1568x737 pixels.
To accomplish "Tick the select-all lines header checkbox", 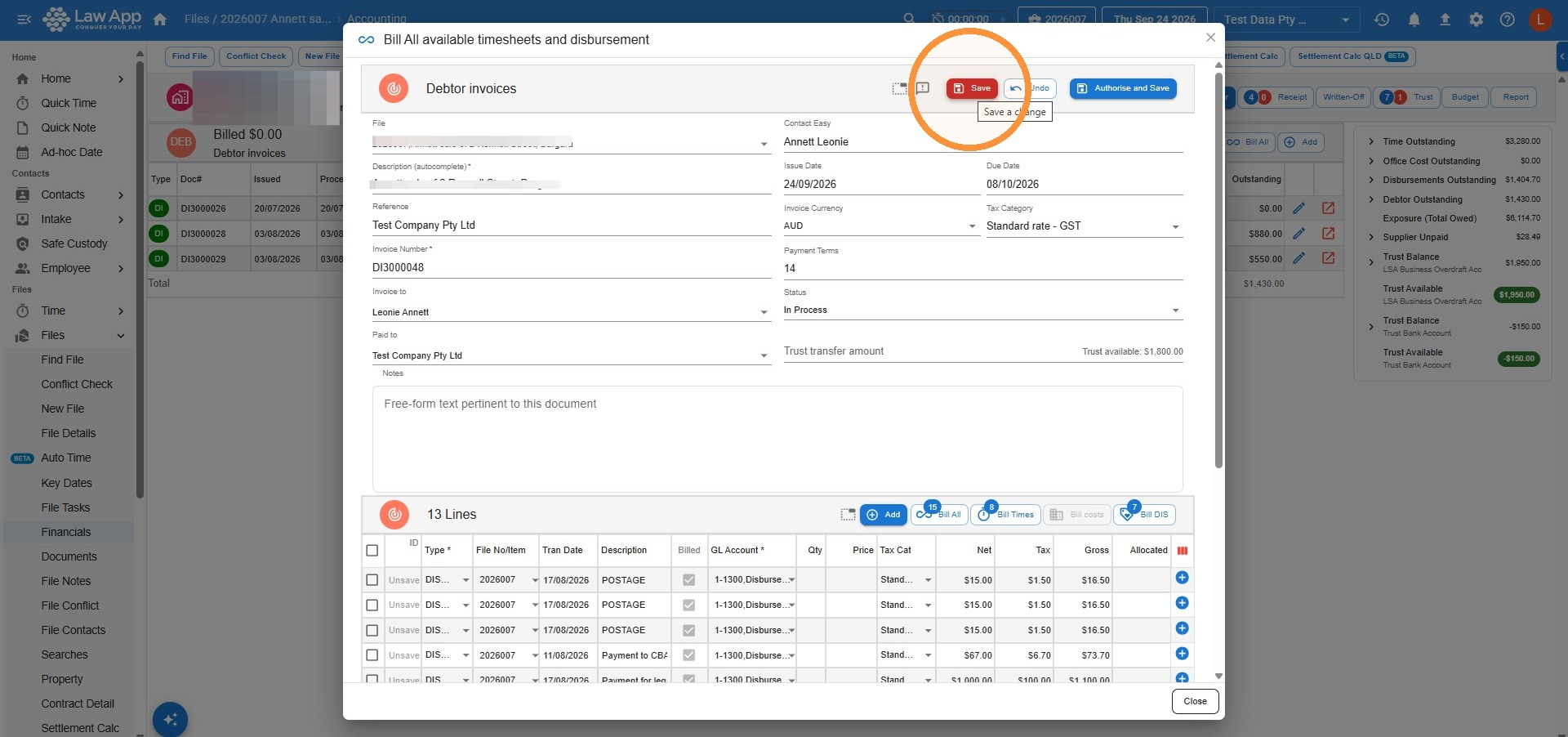I will point(372,551).
